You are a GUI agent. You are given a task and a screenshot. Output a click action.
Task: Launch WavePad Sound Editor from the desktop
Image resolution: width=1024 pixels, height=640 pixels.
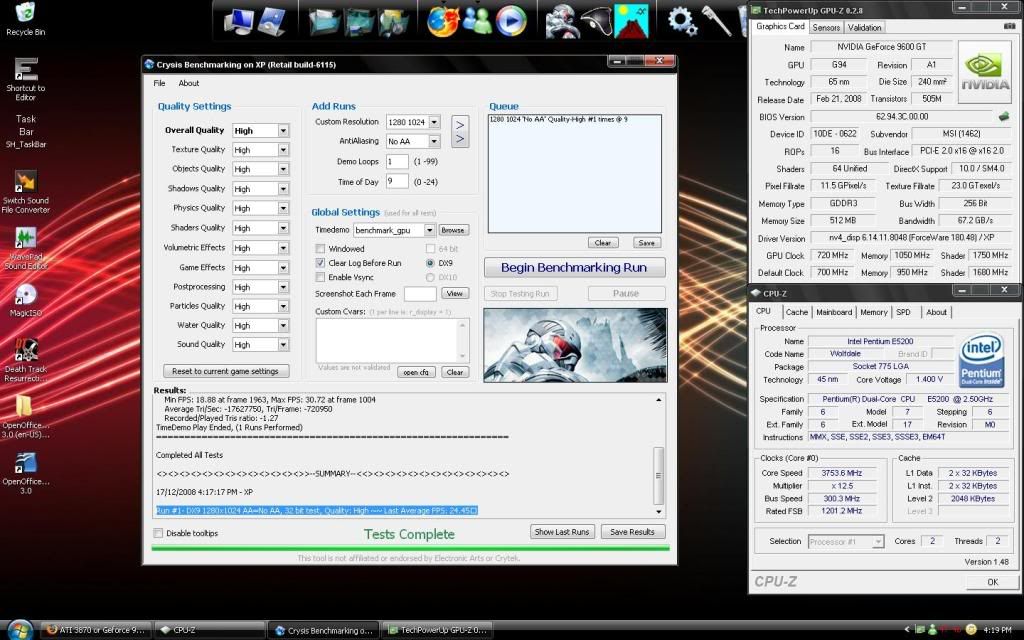25,238
